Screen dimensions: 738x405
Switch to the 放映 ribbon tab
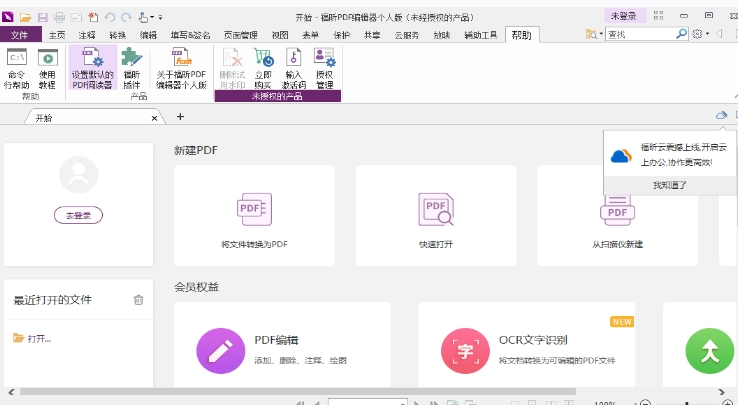pyautogui.click(x=441, y=35)
